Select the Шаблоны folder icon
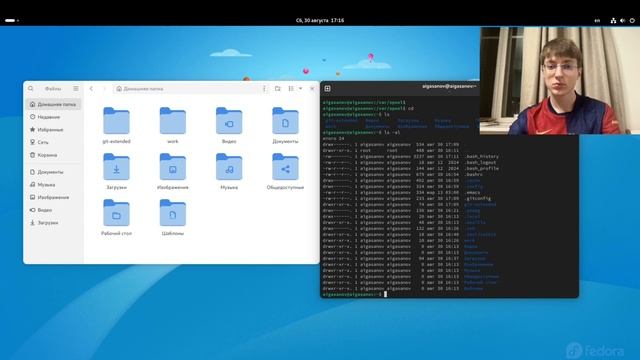This screenshot has width=640, height=360. coord(173,213)
